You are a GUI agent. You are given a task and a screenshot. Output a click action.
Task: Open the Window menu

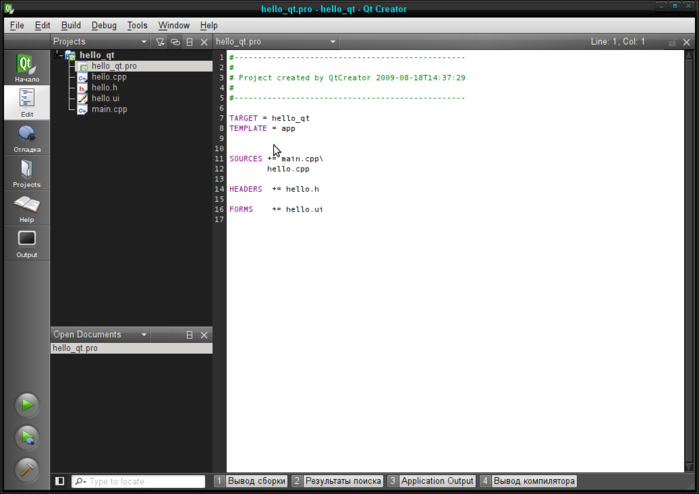pyautogui.click(x=174, y=25)
